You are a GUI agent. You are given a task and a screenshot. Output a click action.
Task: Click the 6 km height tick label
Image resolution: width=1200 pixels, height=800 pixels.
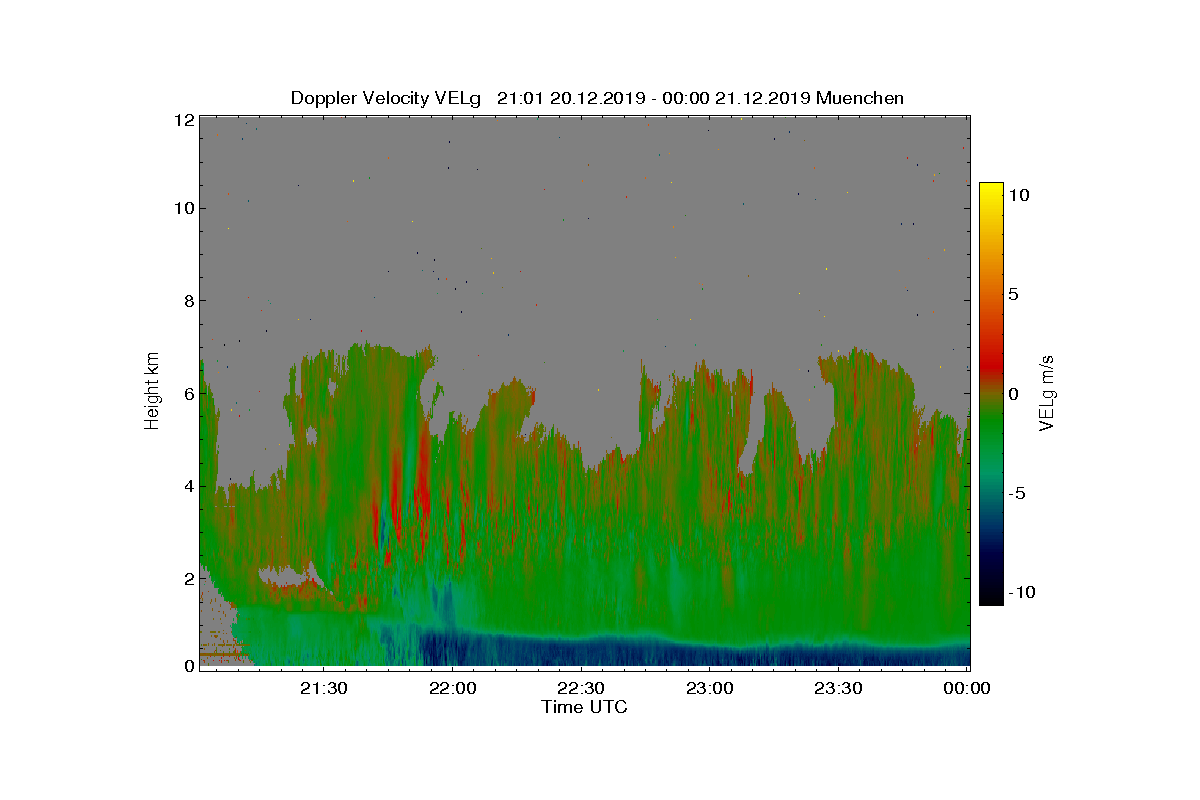[x=187, y=393]
